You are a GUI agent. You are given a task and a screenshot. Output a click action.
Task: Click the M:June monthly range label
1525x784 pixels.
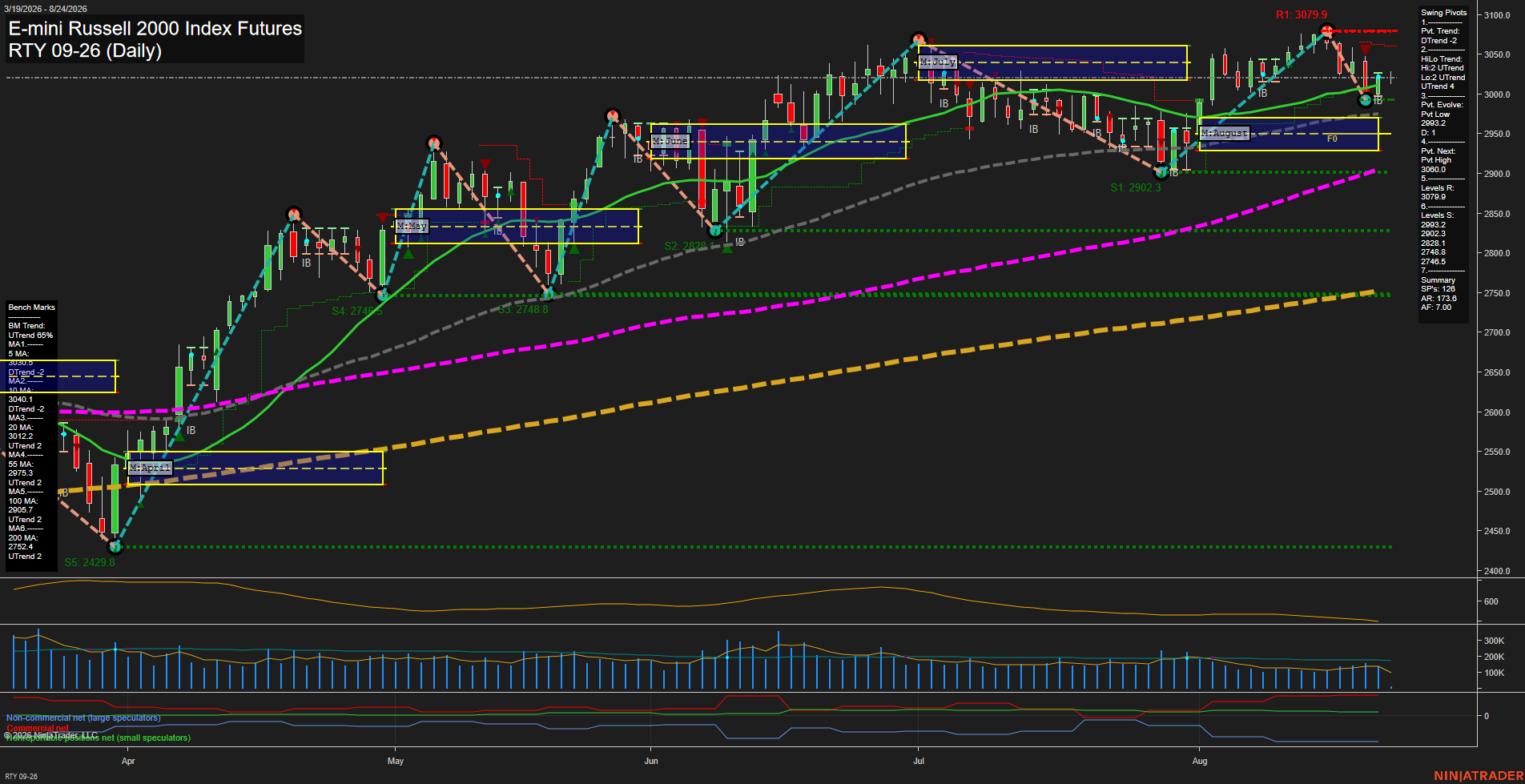coord(670,141)
